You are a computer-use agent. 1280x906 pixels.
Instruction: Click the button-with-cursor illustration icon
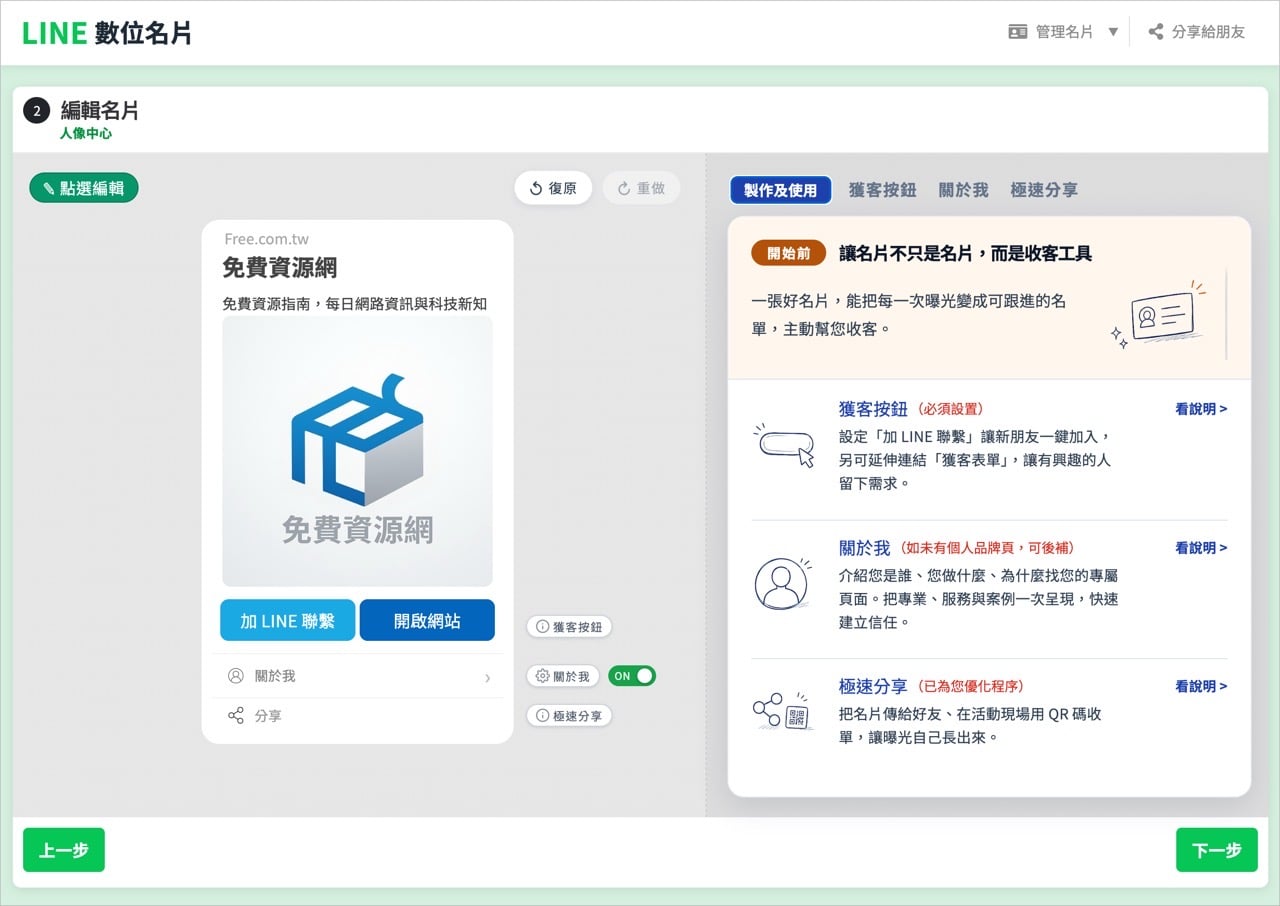tap(785, 446)
